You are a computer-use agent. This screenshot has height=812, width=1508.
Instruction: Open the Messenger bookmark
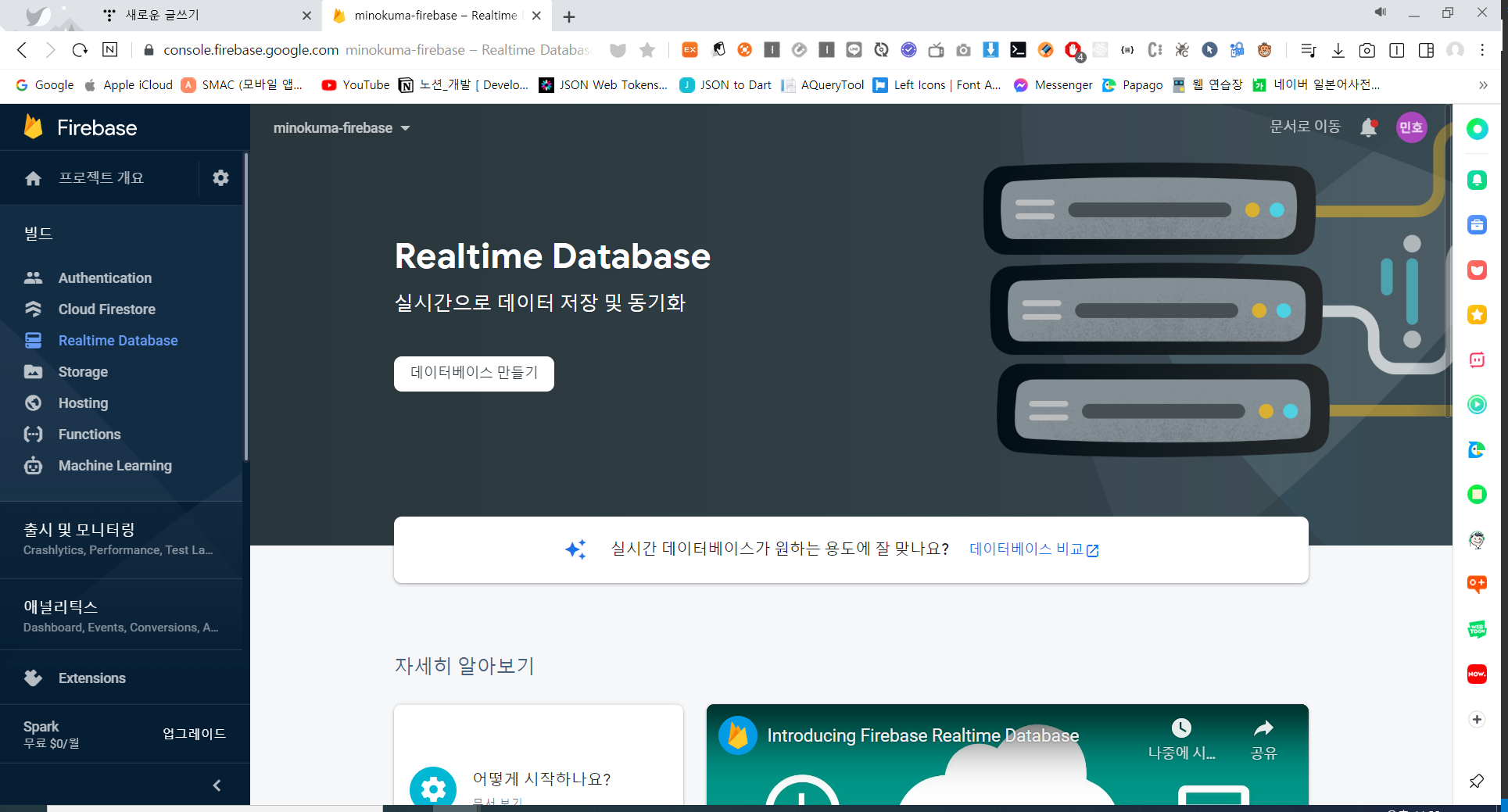[x=1053, y=84]
